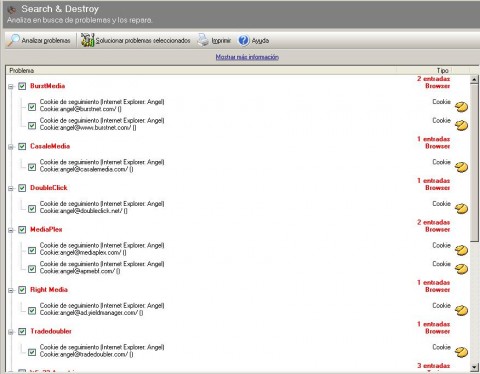Viewport: 480px width, 374px height.
Task: Toggle the Right Media group checkbox
Action: click(22, 290)
